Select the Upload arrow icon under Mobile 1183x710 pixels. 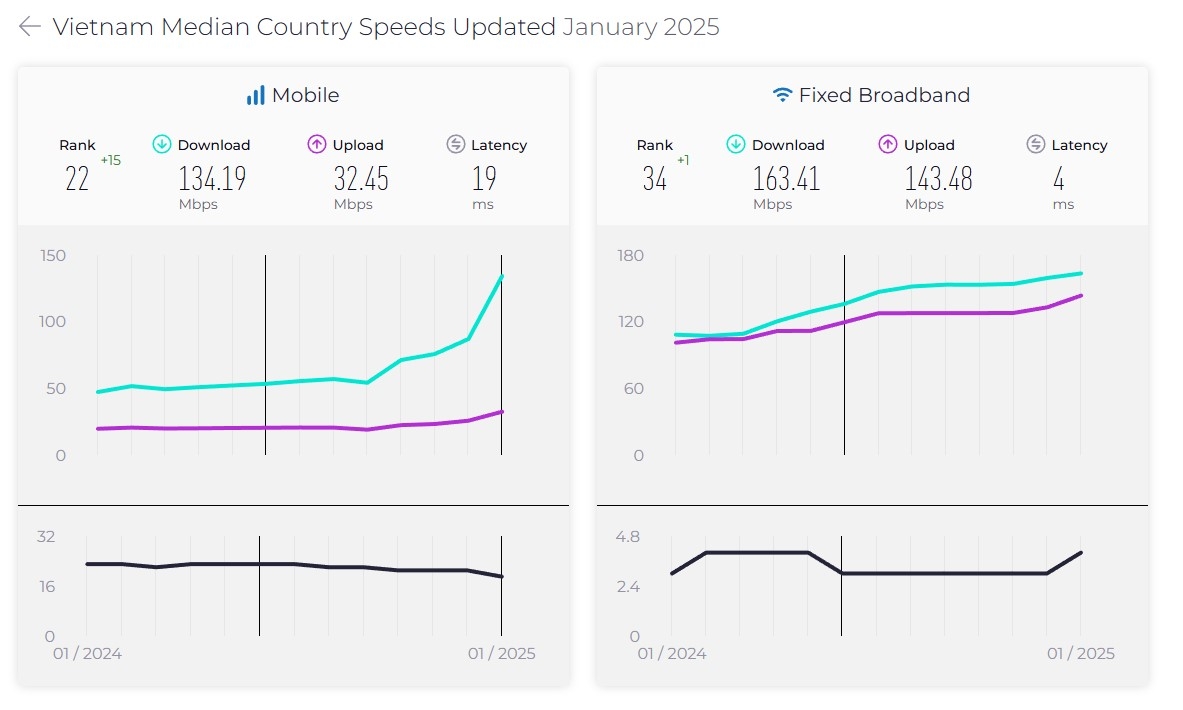[316, 144]
